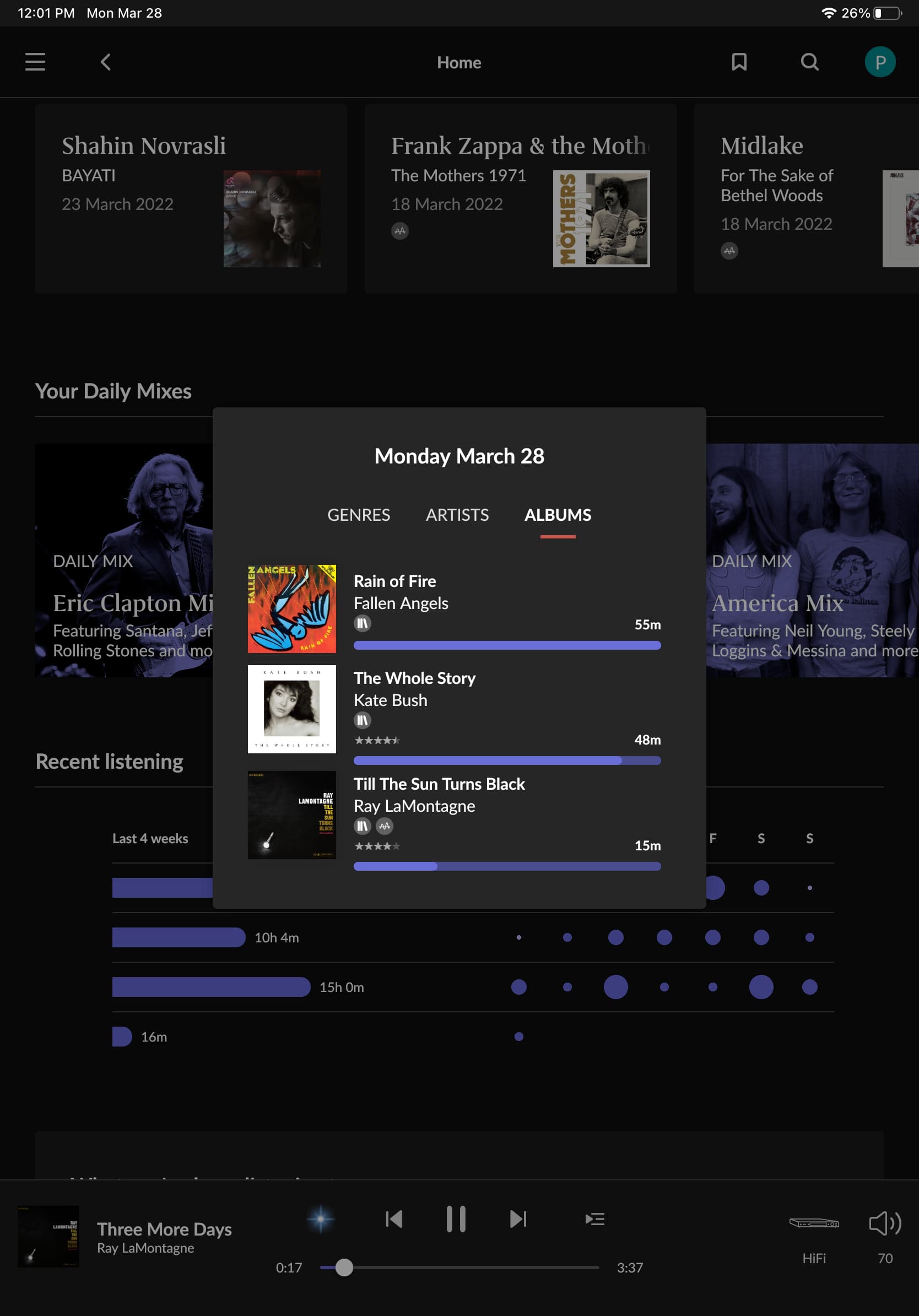Open Fallen Angels artist link
Screen dimensions: 919x1316
coord(401,603)
